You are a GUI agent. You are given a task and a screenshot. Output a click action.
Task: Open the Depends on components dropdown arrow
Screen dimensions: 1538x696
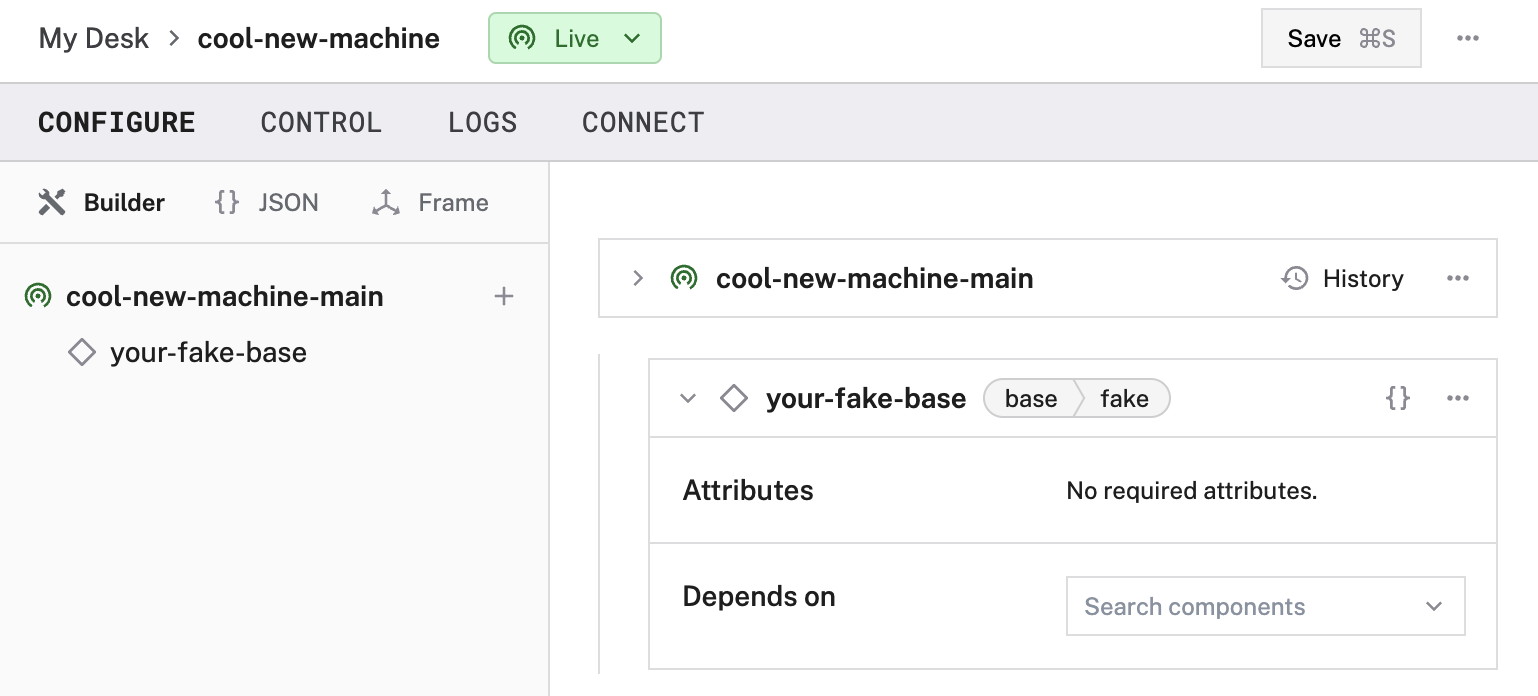1434,606
